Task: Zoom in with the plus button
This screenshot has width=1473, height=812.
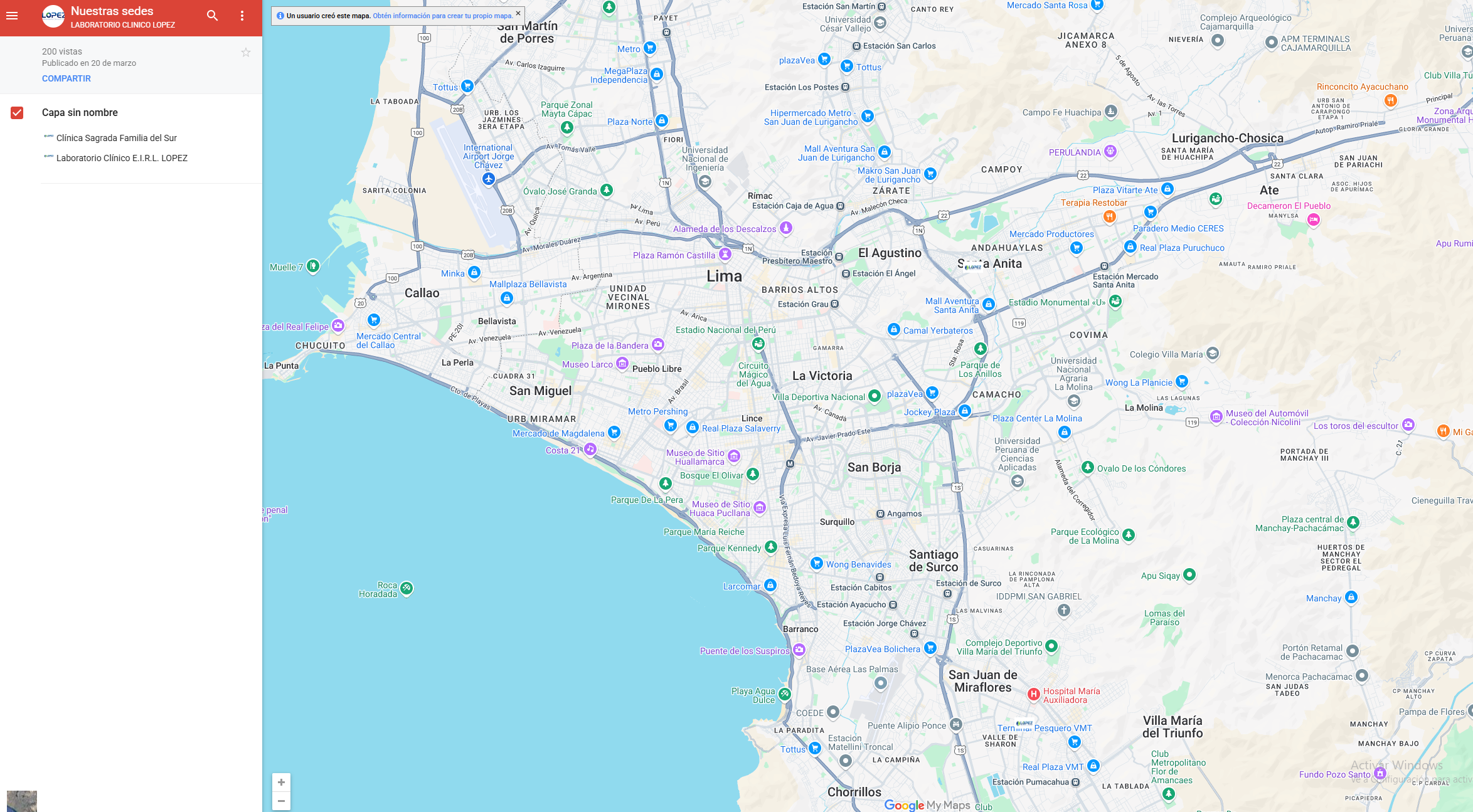Action: [281, 783]
